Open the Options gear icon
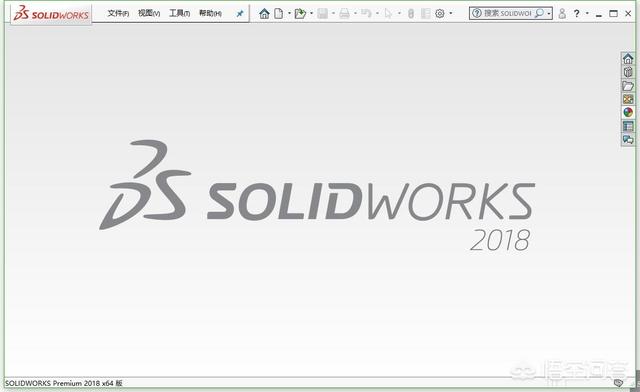This screenshot has height=392, width=640. click(x=440, y=13)
